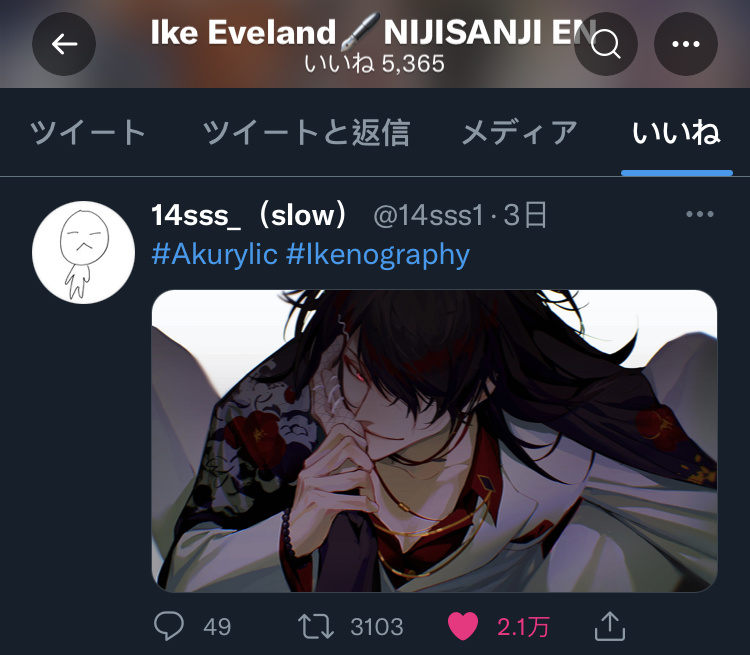
Task: Retweet using the arrows icon
Action: click(x=316, y=626)
